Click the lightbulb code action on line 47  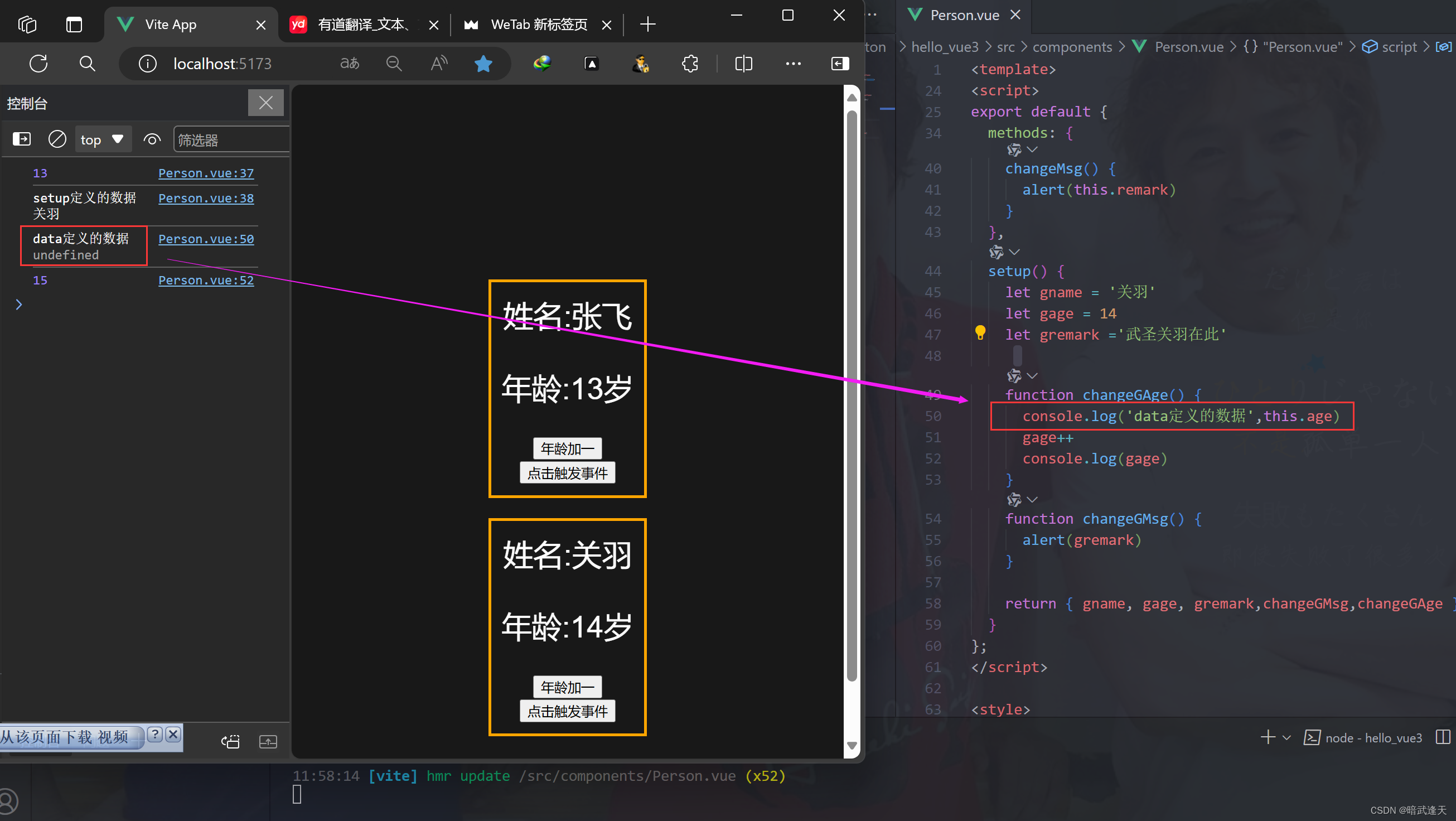(x=980, y=333)
